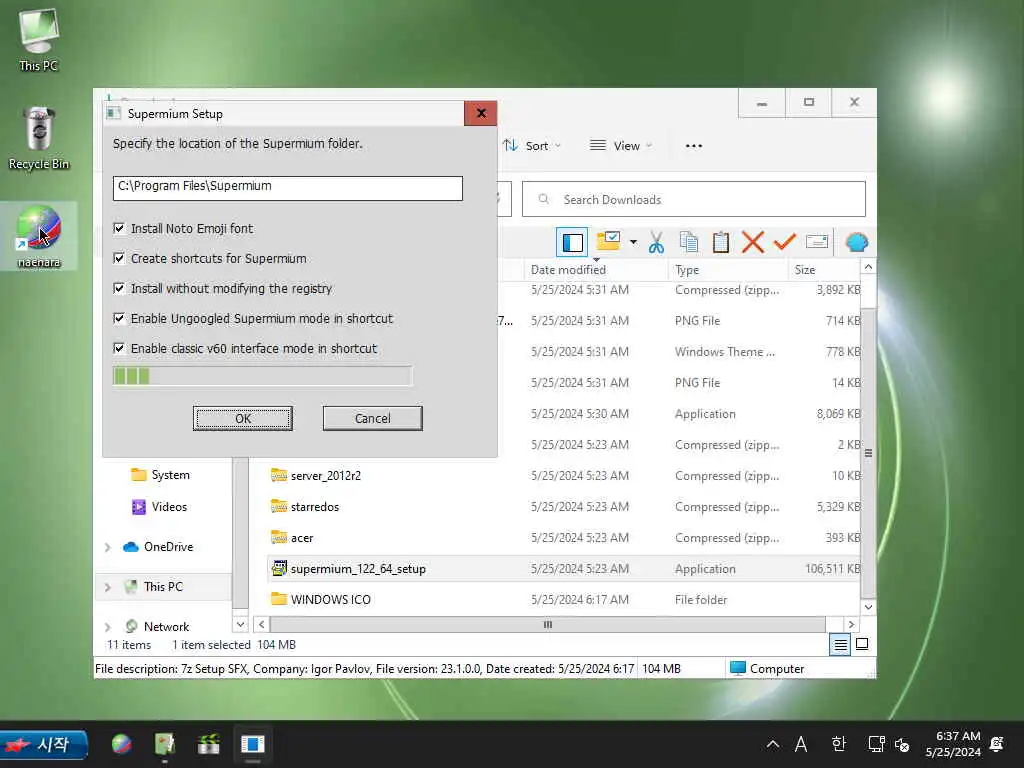Click the Supermium Setup progress bar

[x=262, y=376]
